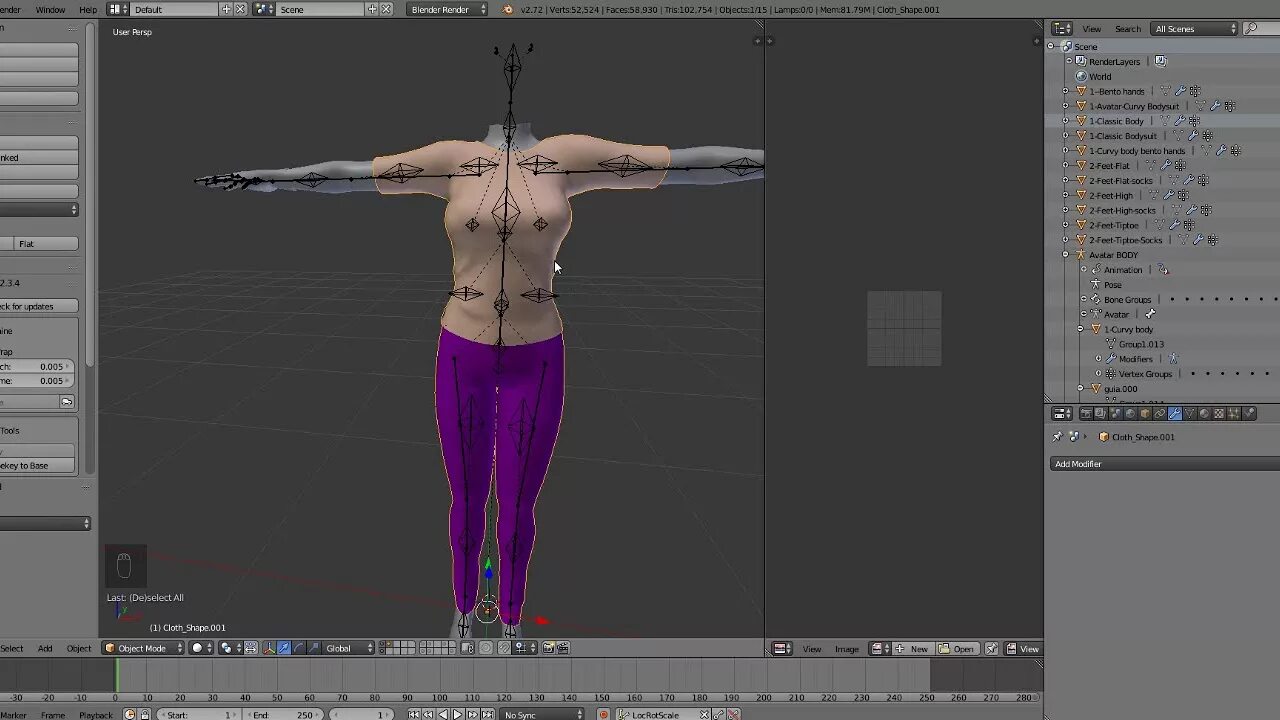Click the timeline End frame field
The width and height of the screenshot is (1280, 720).
(283, 715)
